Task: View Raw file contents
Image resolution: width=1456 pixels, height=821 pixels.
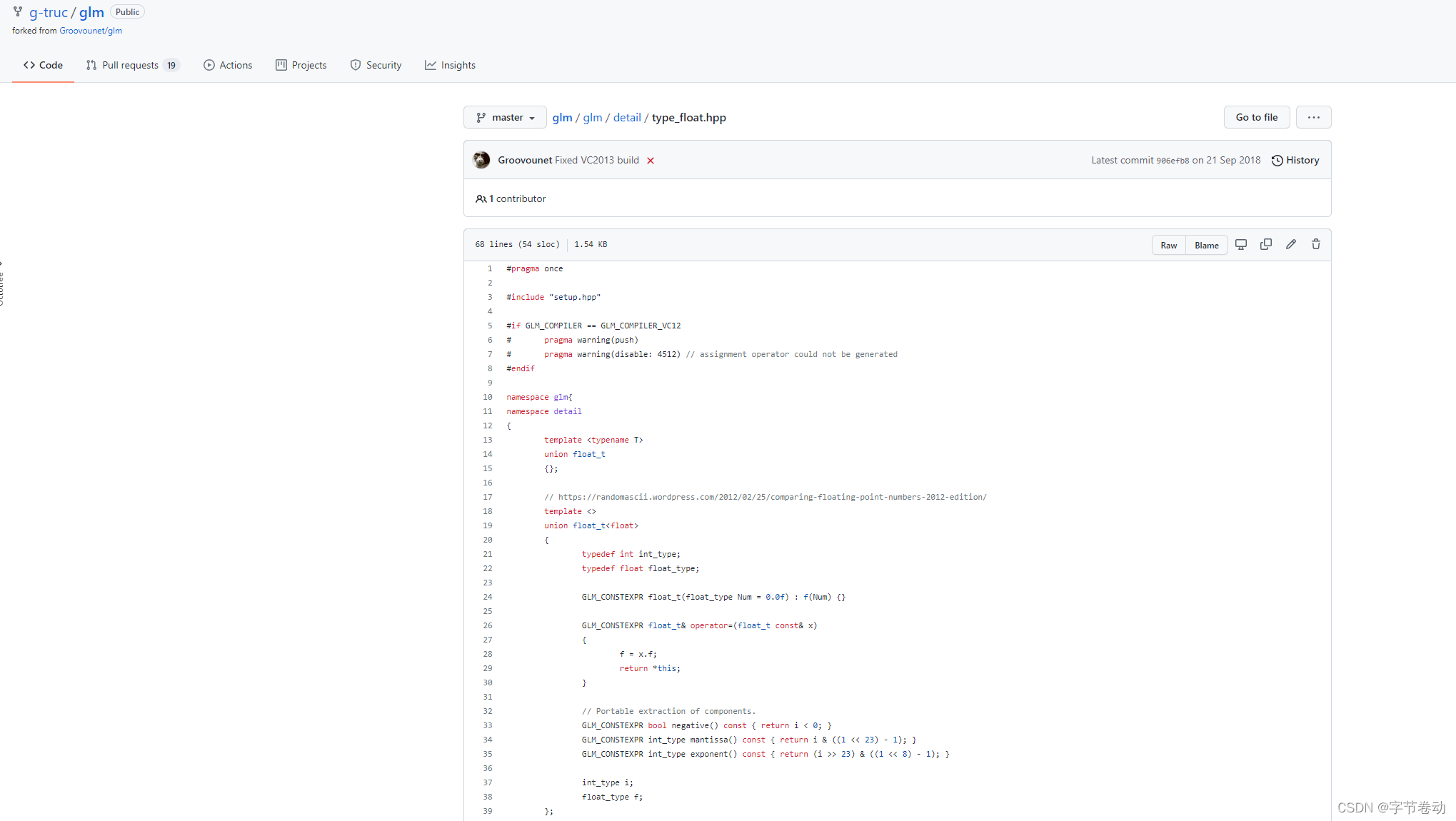Action: tap(1168, 246)
